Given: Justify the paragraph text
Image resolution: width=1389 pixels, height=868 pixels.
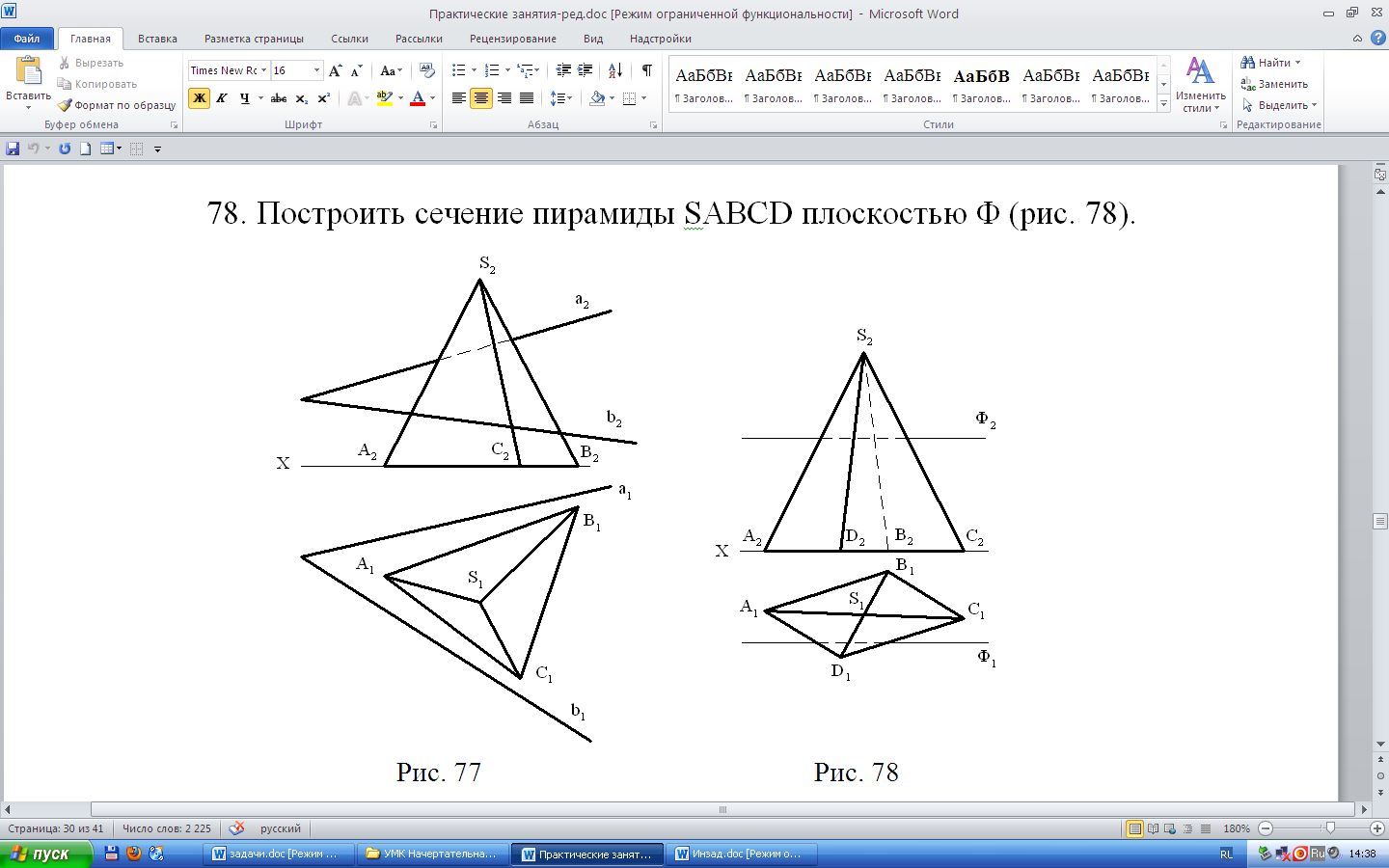Looking at the screenshot, I should click(527, 98).
